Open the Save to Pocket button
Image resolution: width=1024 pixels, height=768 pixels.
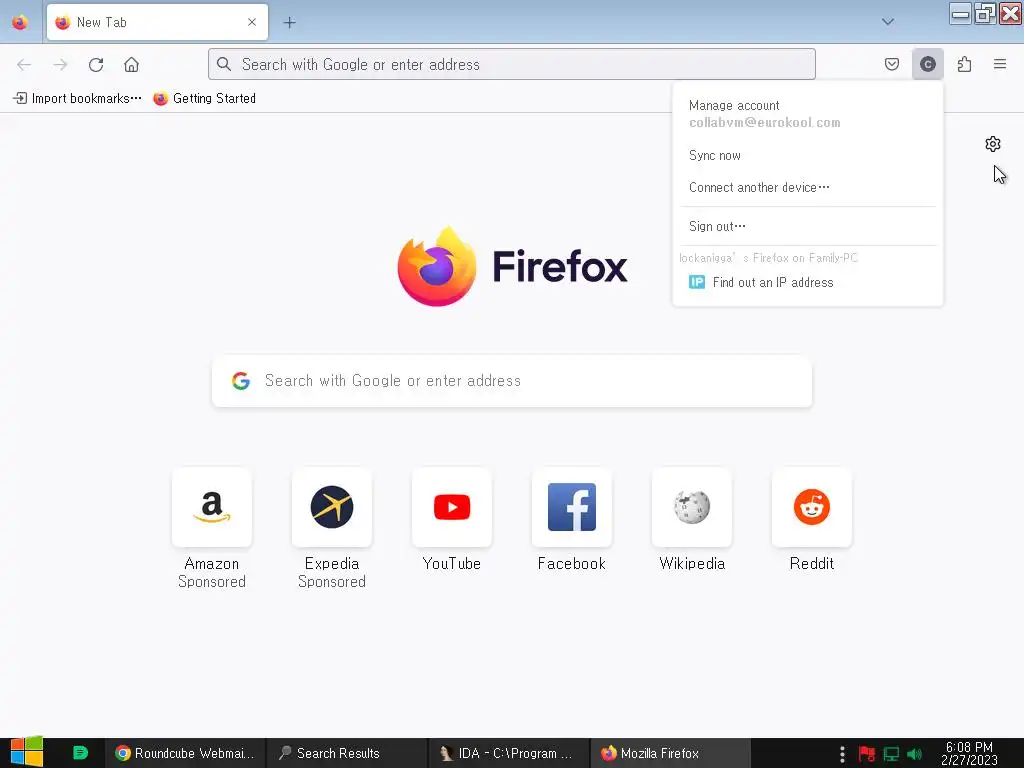pyautogui.click(x=891, y=64)
